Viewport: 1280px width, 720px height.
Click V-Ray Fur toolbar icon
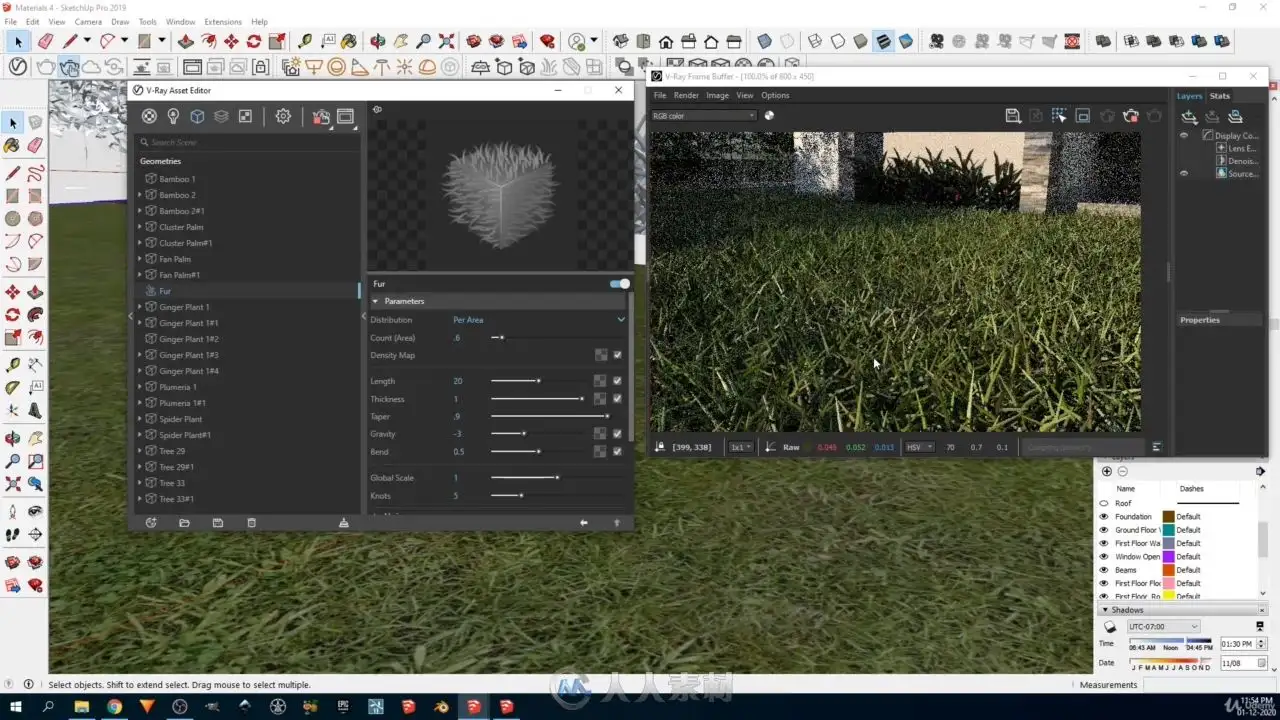pyautogui.click(x=551, y=67)
